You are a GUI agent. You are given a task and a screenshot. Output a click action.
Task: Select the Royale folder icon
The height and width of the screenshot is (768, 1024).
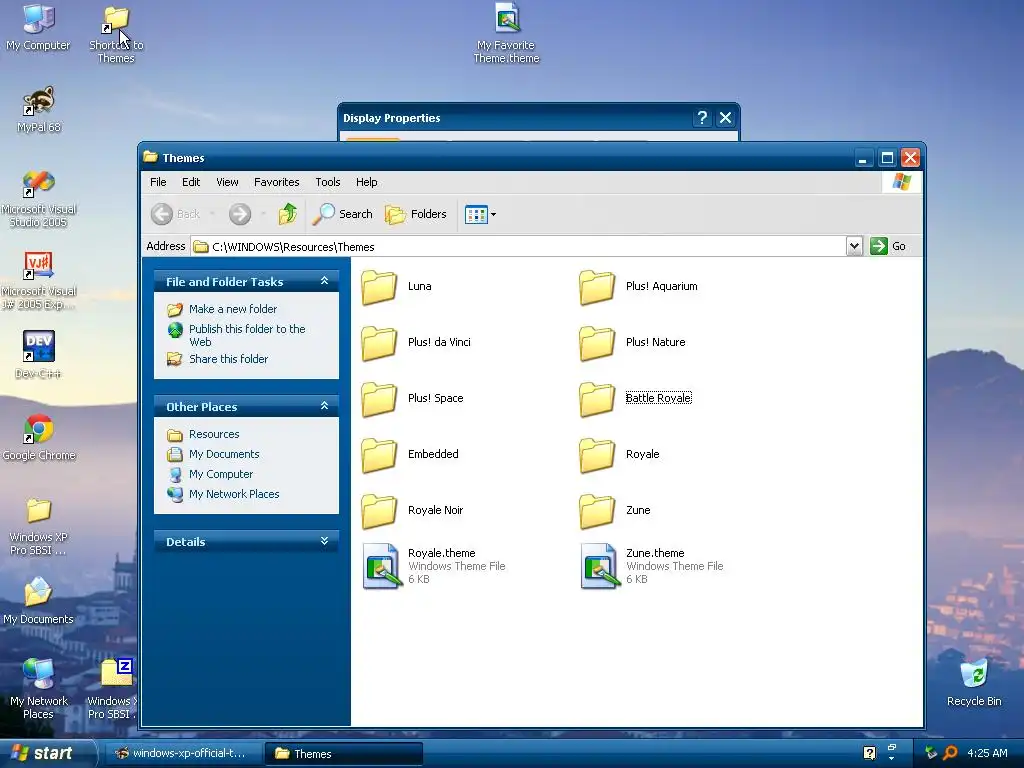click(x=597, y=455)
